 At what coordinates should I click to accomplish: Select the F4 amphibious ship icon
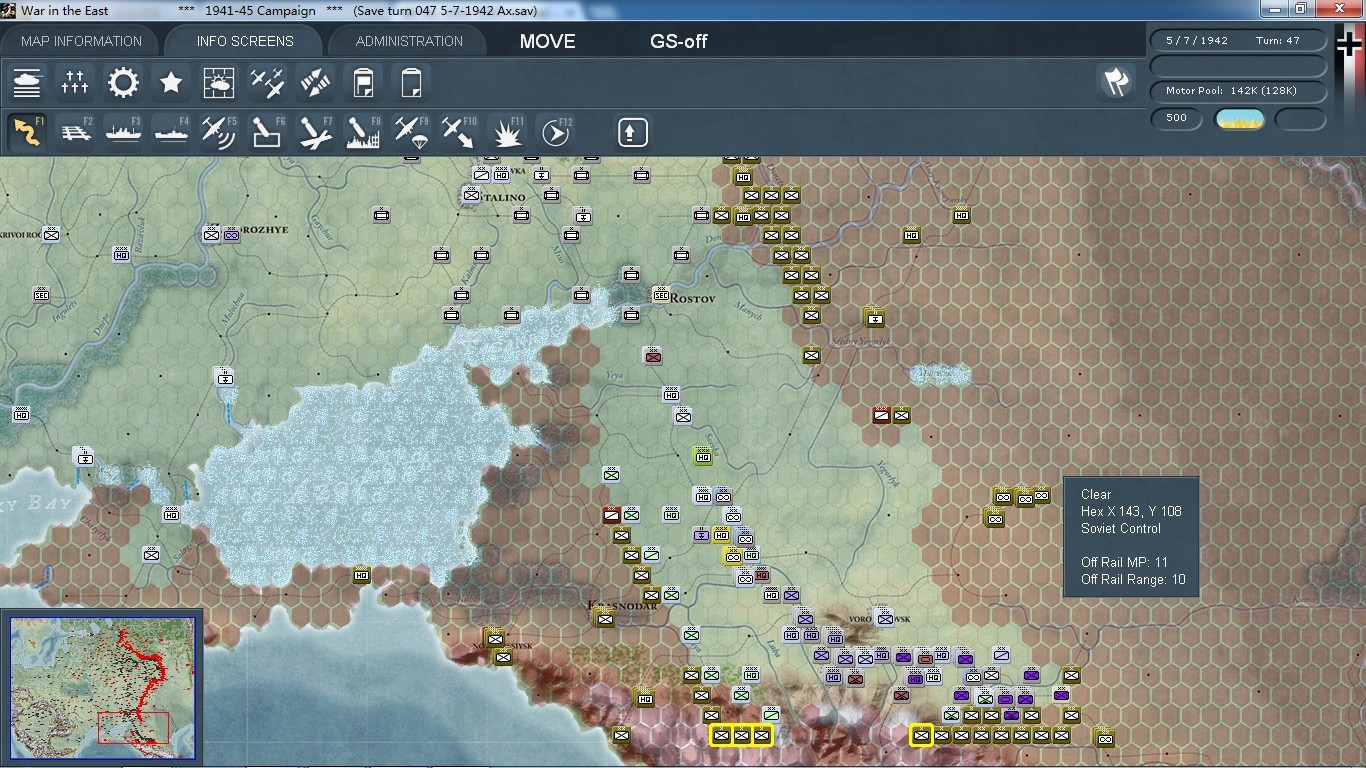click(171, 132)
